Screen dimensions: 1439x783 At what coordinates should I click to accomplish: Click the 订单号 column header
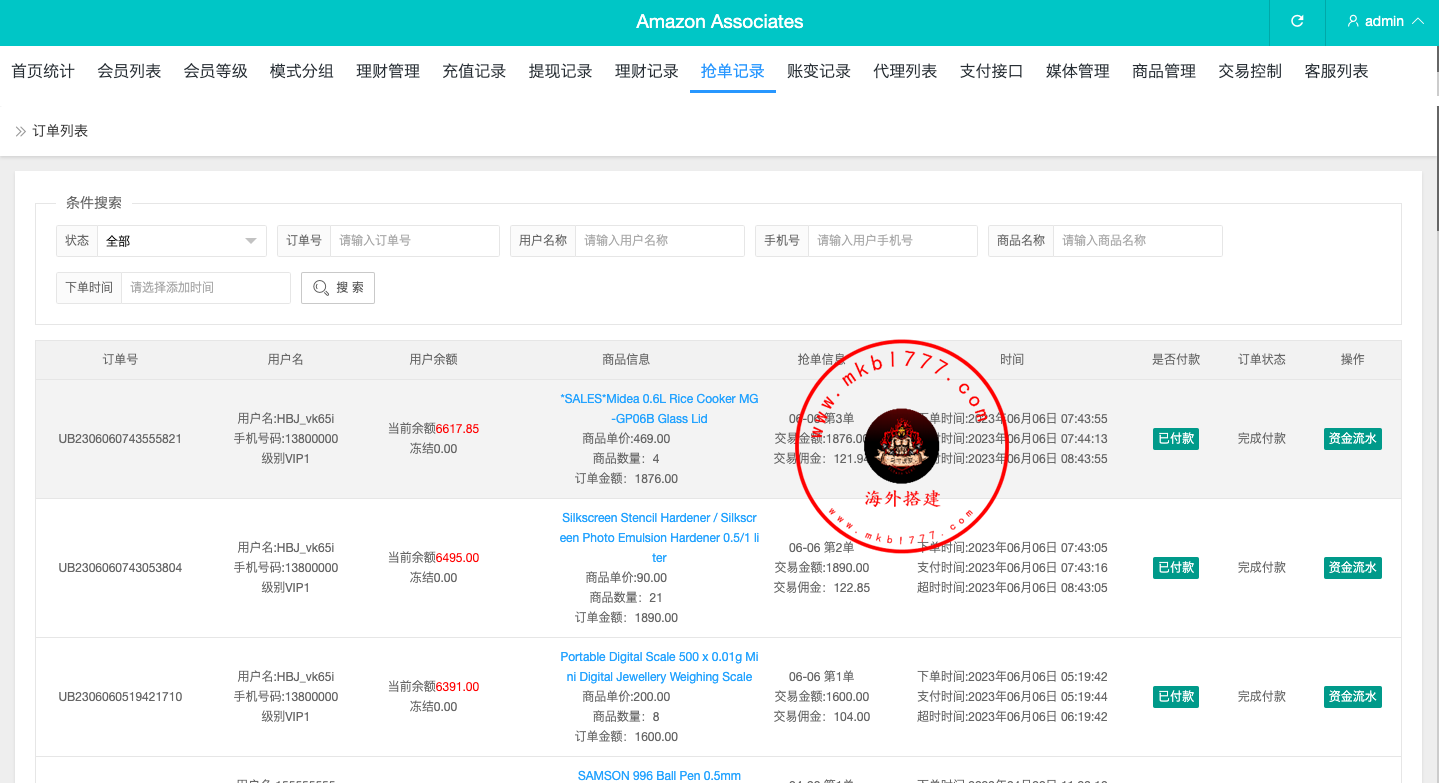120,359
